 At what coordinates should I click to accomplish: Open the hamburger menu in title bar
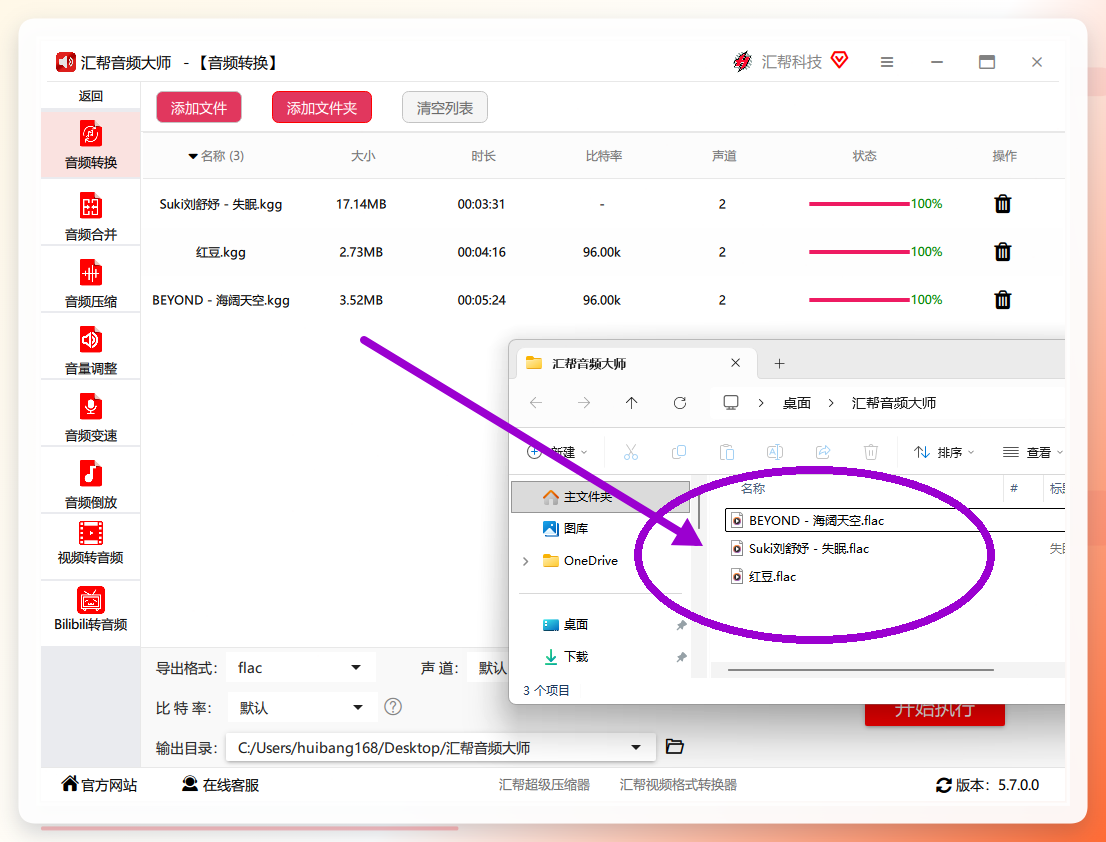click(x=887, y=62)
